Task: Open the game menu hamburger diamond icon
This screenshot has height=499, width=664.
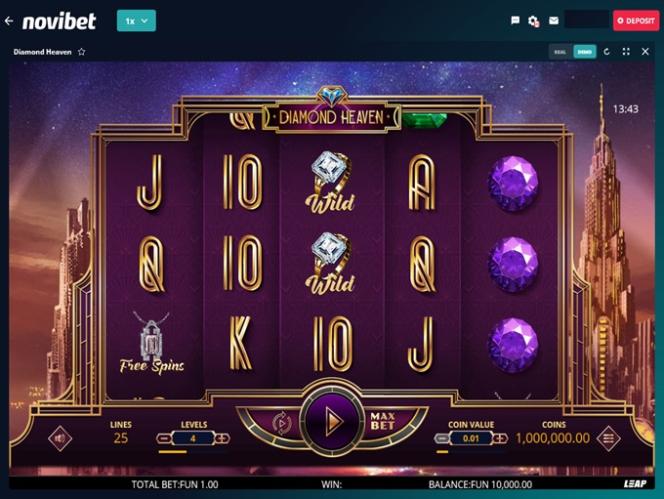Action: [609, 438]
